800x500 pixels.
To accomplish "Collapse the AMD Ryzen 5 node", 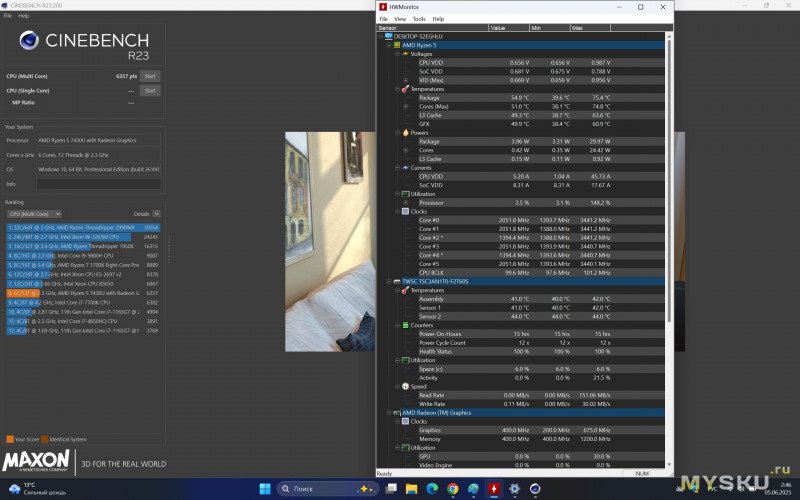I will [x=389, y=45].
